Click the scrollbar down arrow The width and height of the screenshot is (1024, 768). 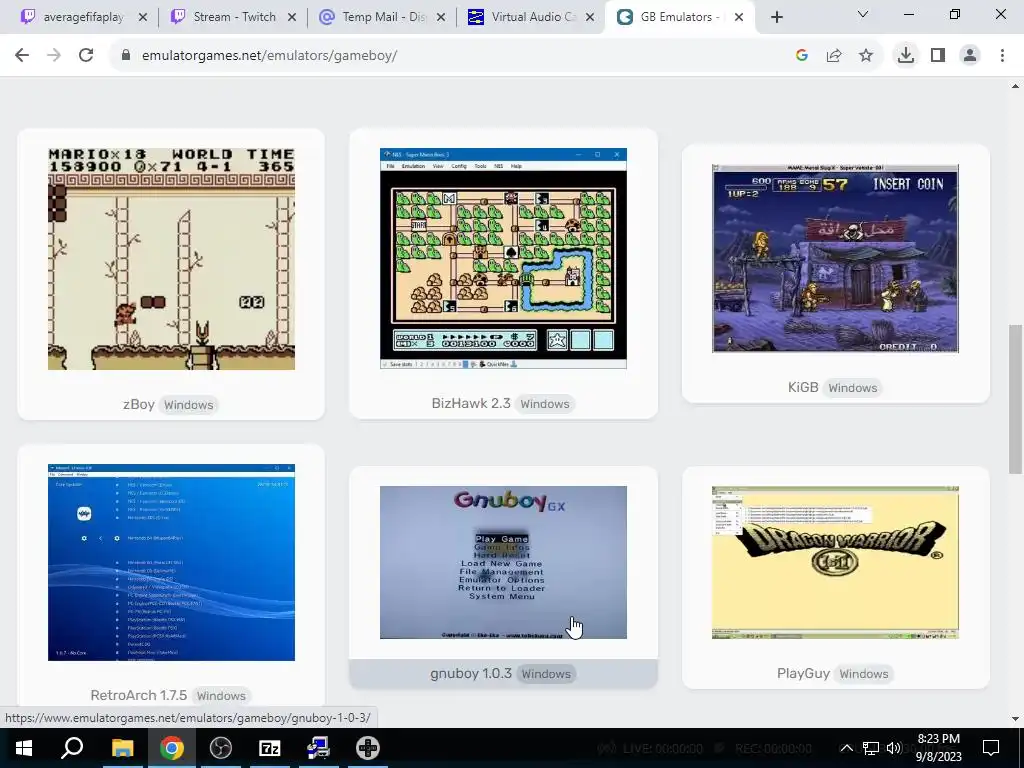click(1016, 719)
